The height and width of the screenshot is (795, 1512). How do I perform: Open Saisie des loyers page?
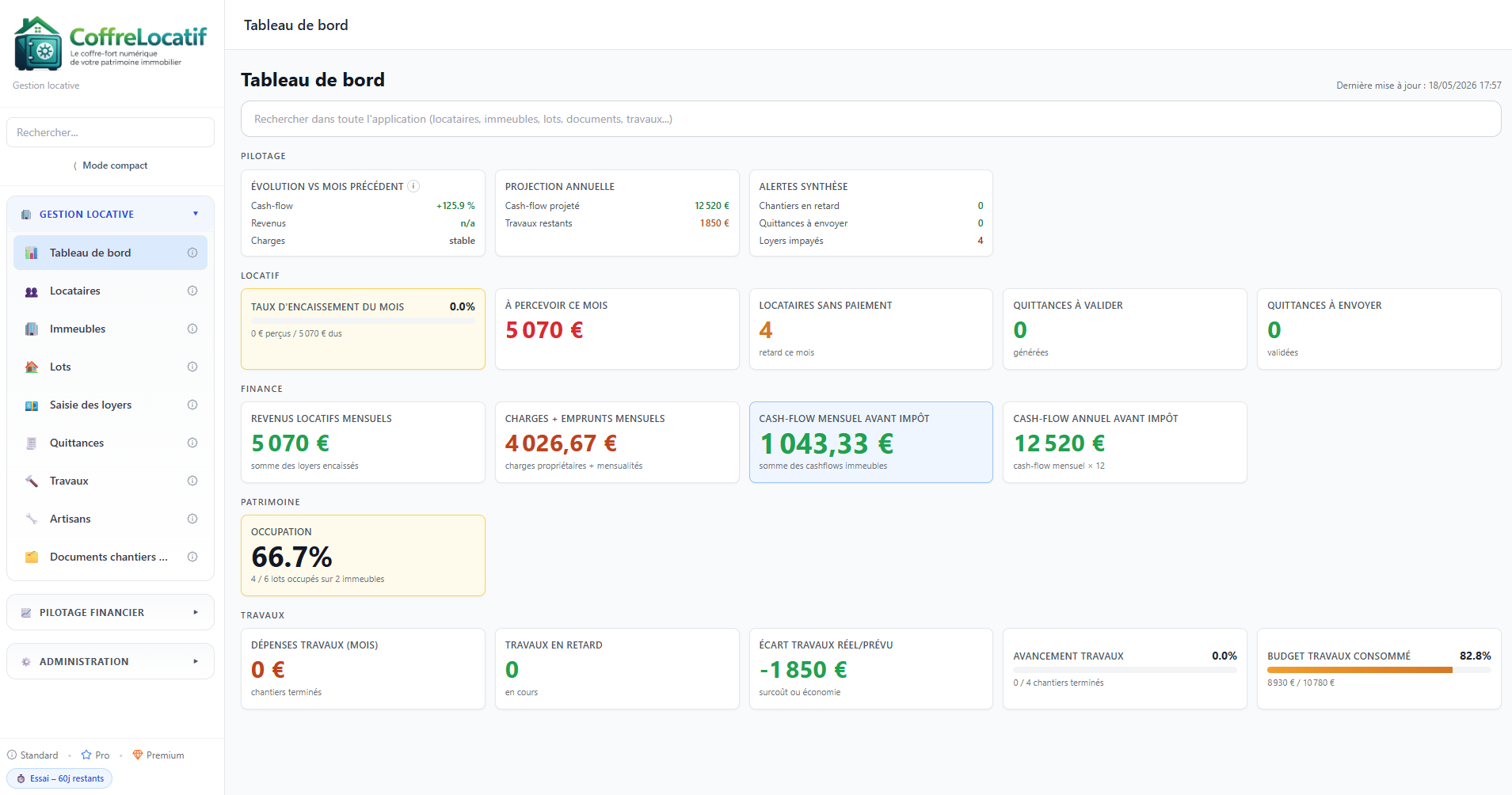110,405
